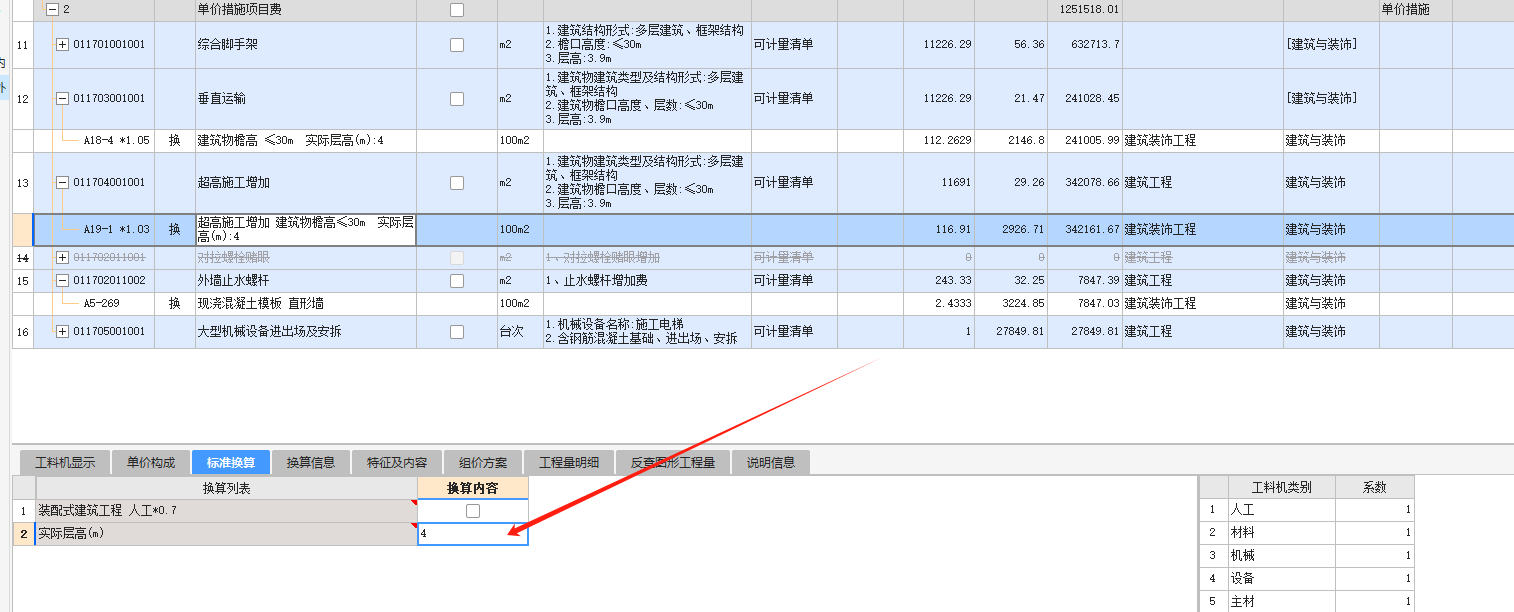The width and height of the screenshot is (1514, 612).
Task: Collapse the 单价措施项目费 group row 2
Action: [x=52, y=9]
